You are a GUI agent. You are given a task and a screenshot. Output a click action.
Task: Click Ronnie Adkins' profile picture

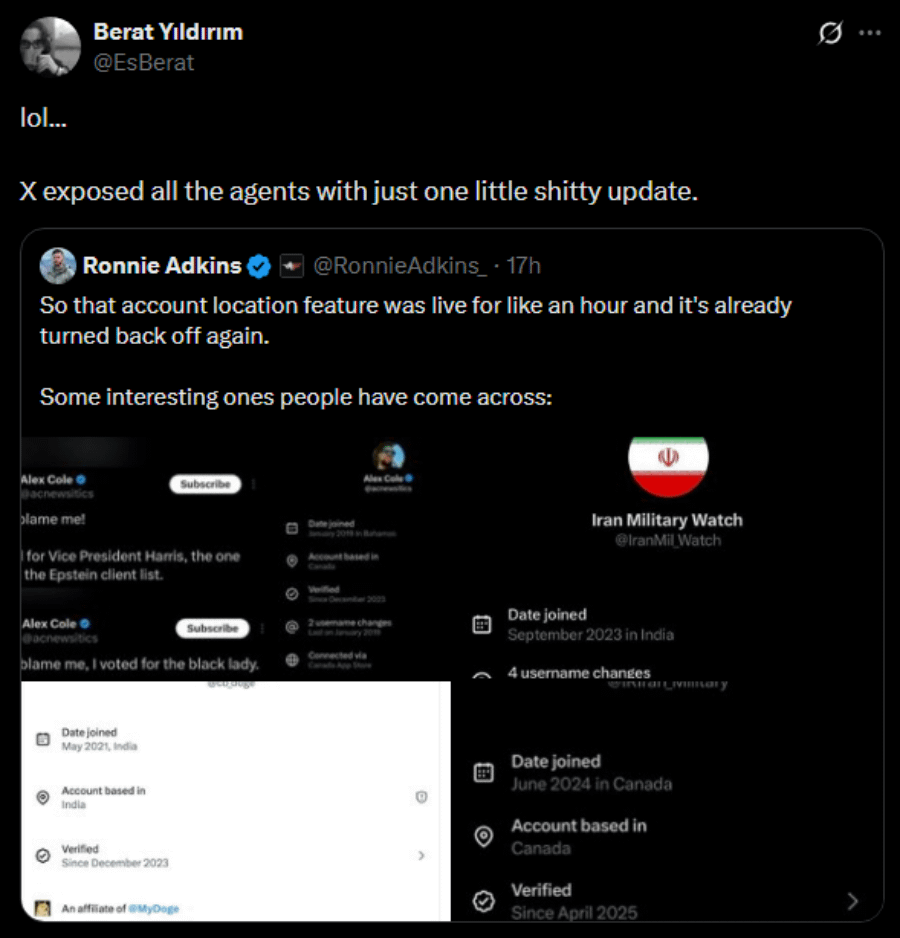[x=58, y=266]
